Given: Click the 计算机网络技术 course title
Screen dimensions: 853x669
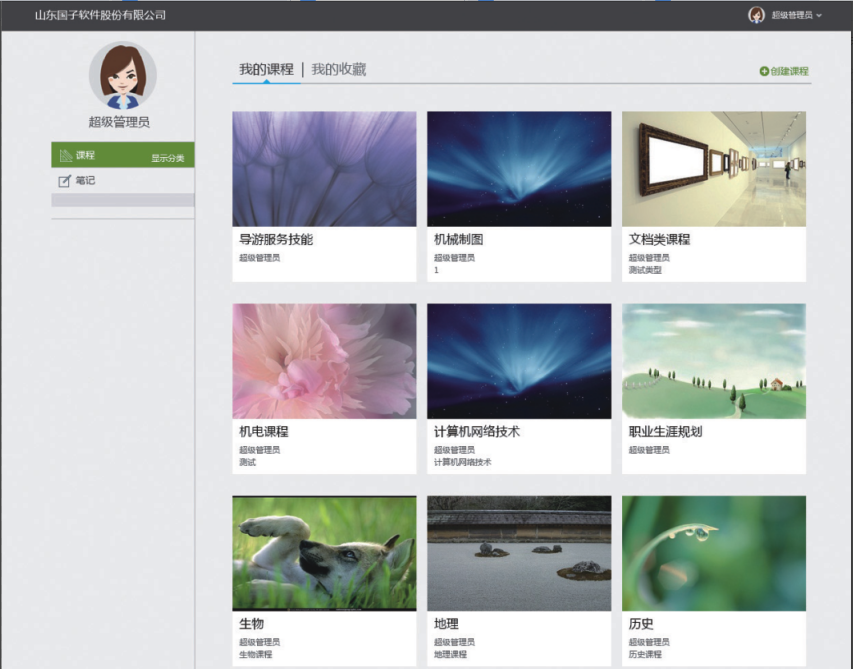Looking at the screenshot, I should [477, 431].
